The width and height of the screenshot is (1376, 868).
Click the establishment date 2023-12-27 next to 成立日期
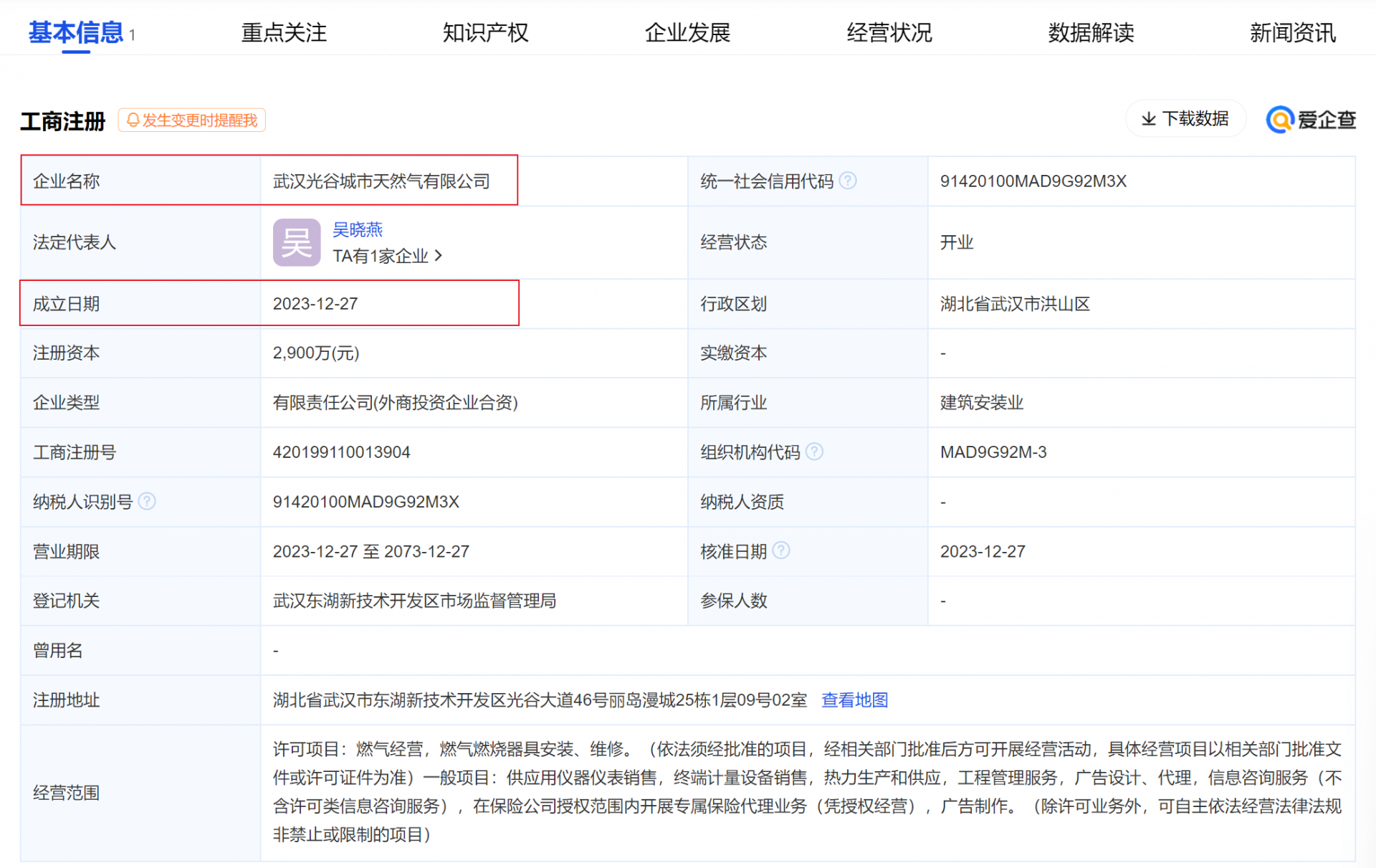pyautogui.click(x=315, y=304)
